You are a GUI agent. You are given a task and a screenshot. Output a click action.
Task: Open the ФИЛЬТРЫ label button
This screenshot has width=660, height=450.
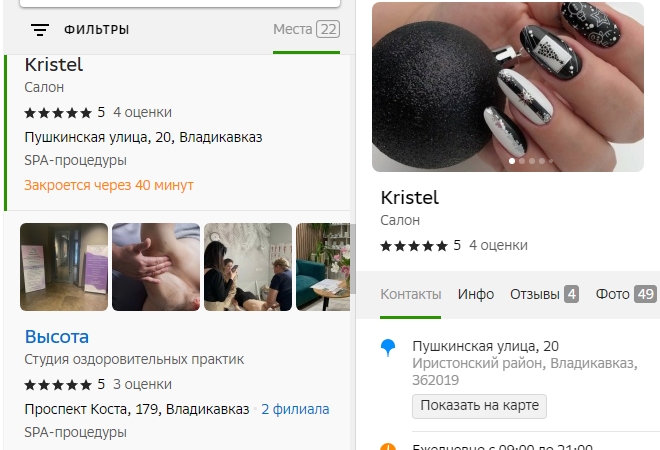(96, 30)
